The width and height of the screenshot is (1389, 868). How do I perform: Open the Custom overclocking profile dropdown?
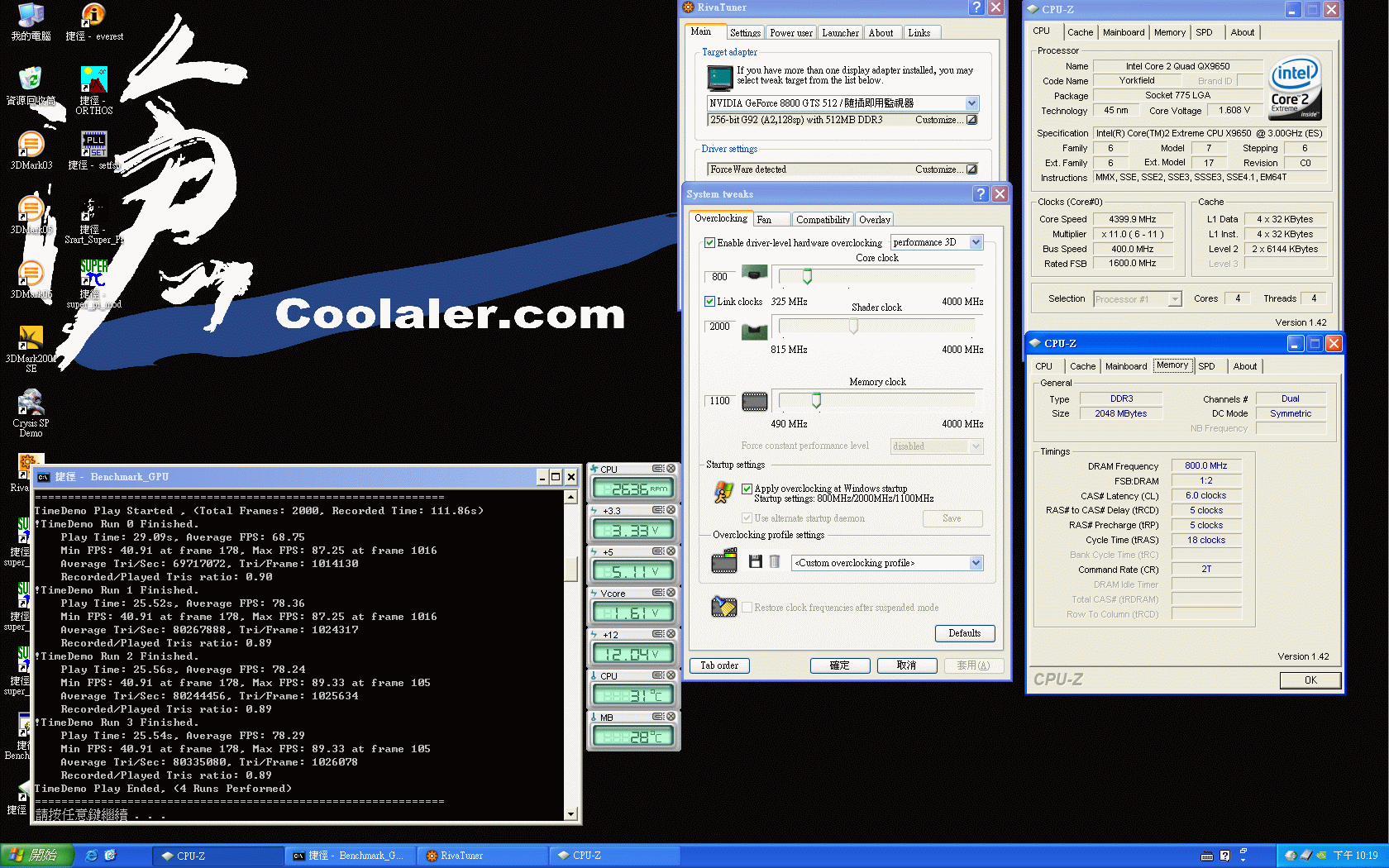(976, 563)
